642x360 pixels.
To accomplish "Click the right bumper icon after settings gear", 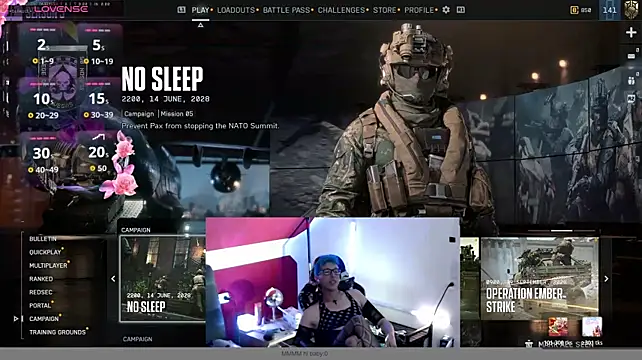I will click(x=461, y=9).
